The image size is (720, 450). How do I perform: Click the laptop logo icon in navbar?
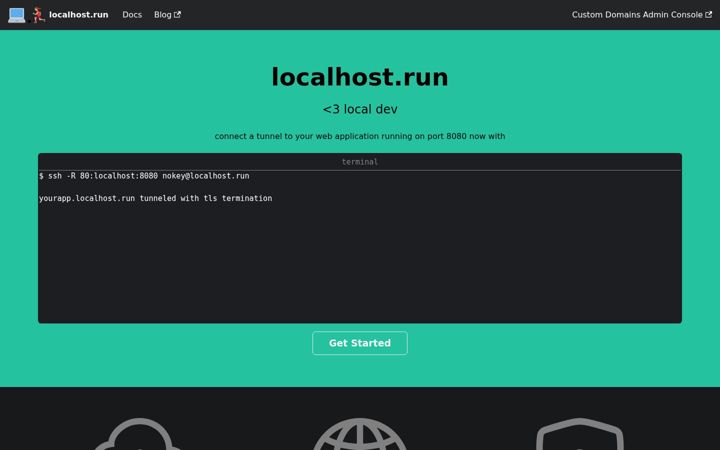(17, 15)
